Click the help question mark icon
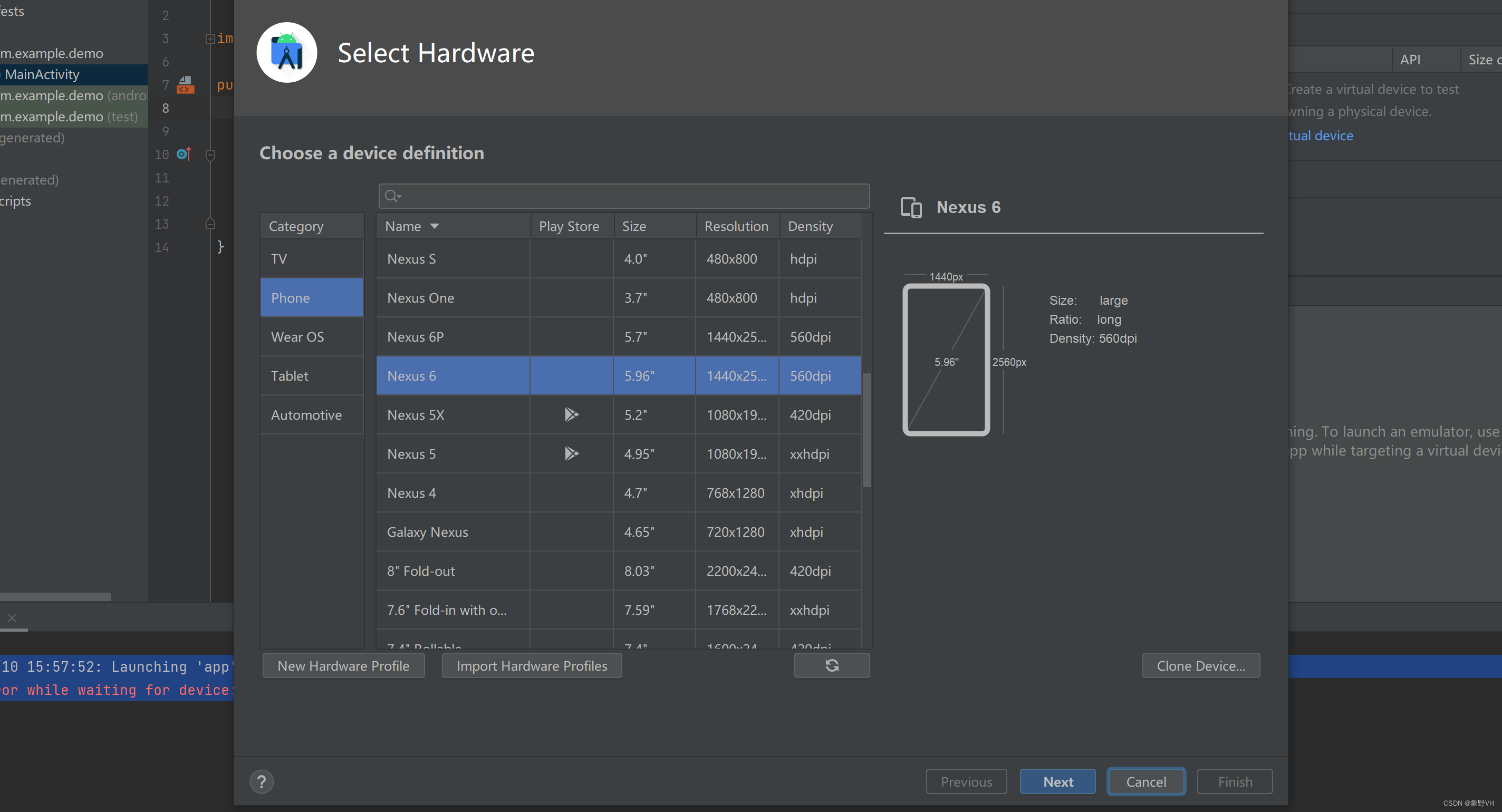Screen dimensions: 1502x812 261,782
